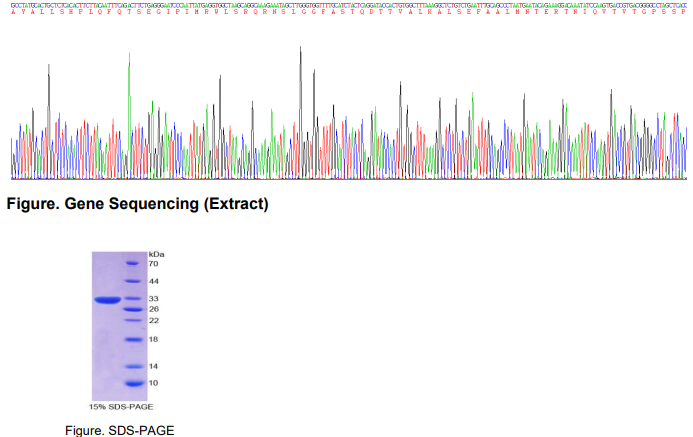The image size is (693, 437).
Task: Click the 'kDa' unit label
Action: (155, 254)
